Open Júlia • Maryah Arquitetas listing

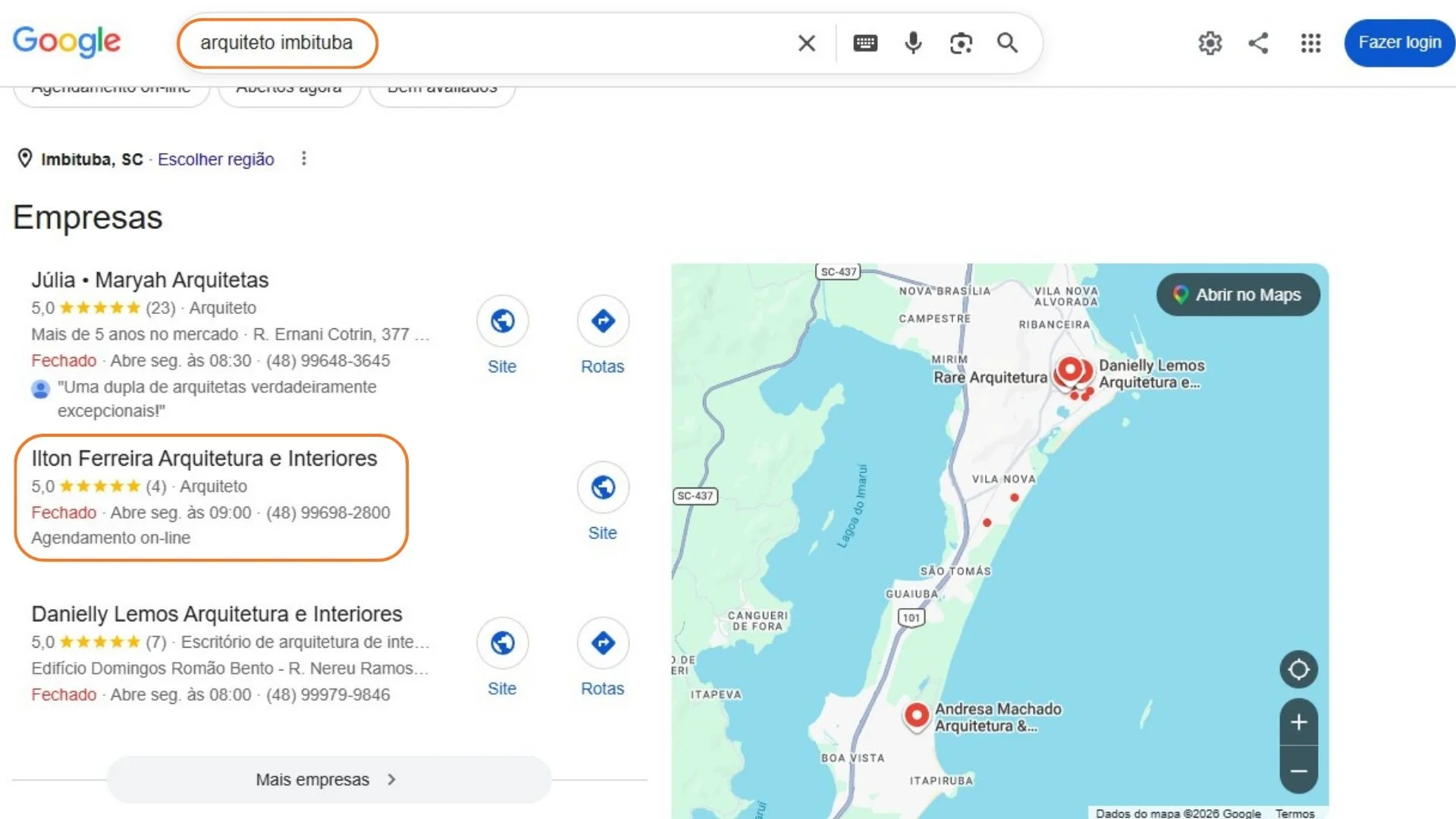point(150,281)
